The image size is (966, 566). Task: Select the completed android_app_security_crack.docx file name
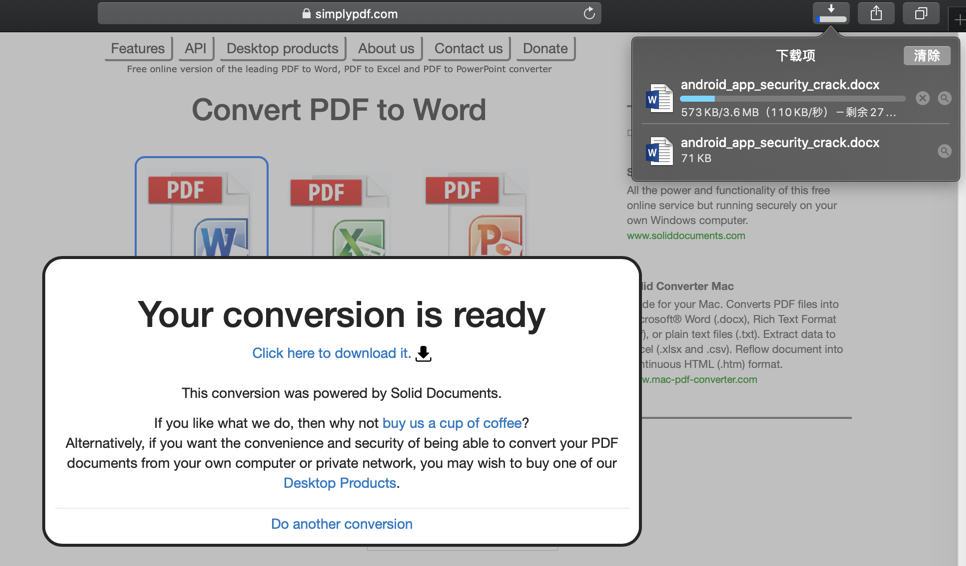(x=780, y=142)
